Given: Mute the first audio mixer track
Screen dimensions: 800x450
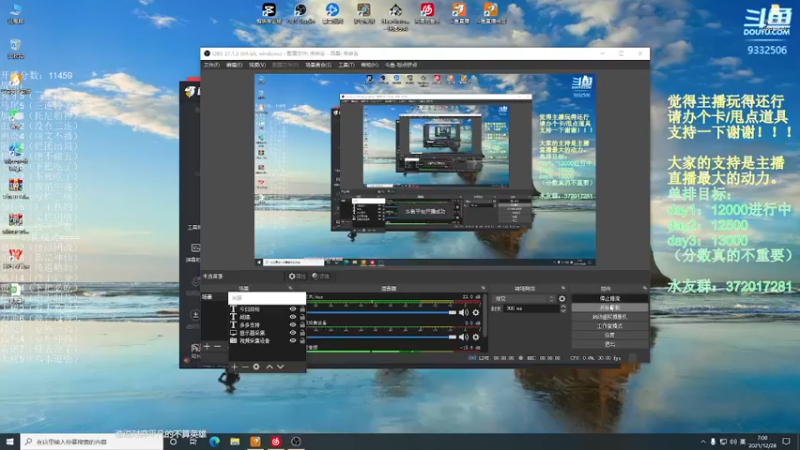Looking at the screenshot, I should pyautogui.click(x=463, y=312).
